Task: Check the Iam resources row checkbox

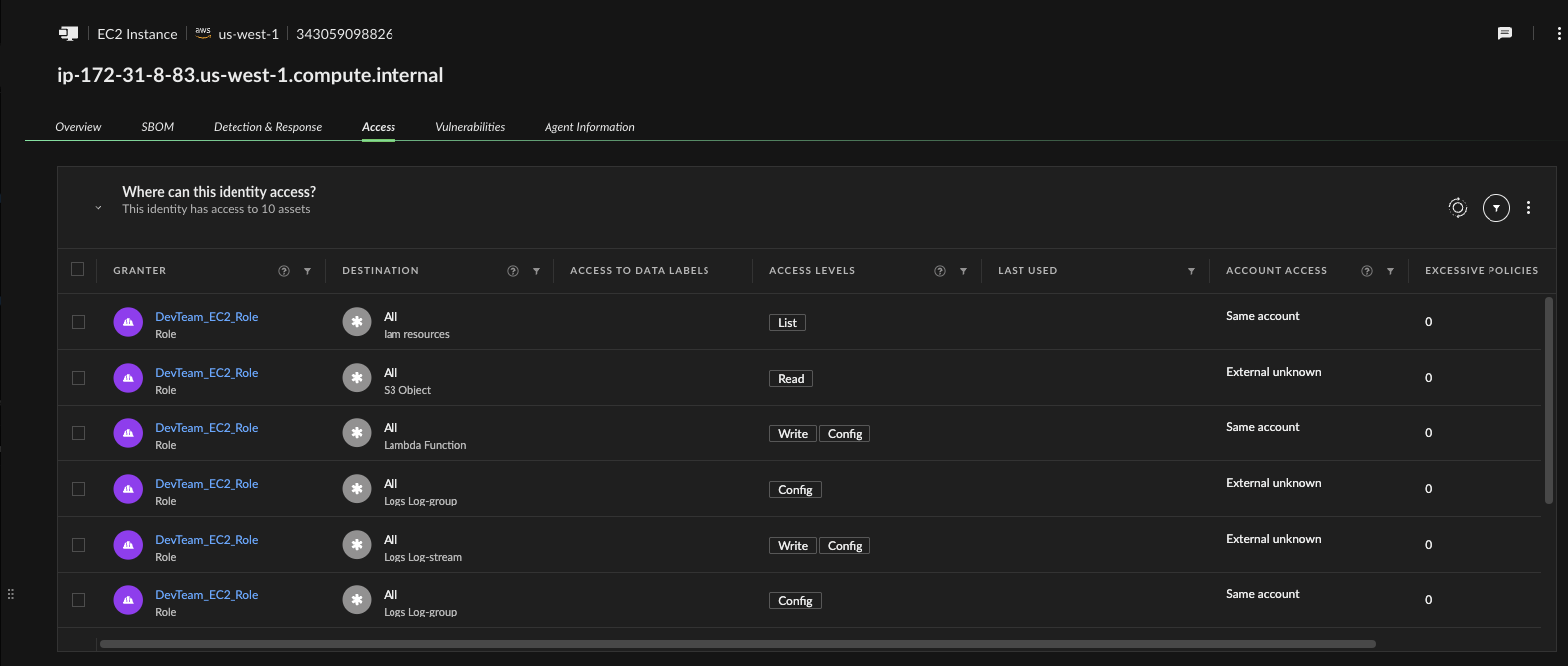Action: tap(78, 322)
